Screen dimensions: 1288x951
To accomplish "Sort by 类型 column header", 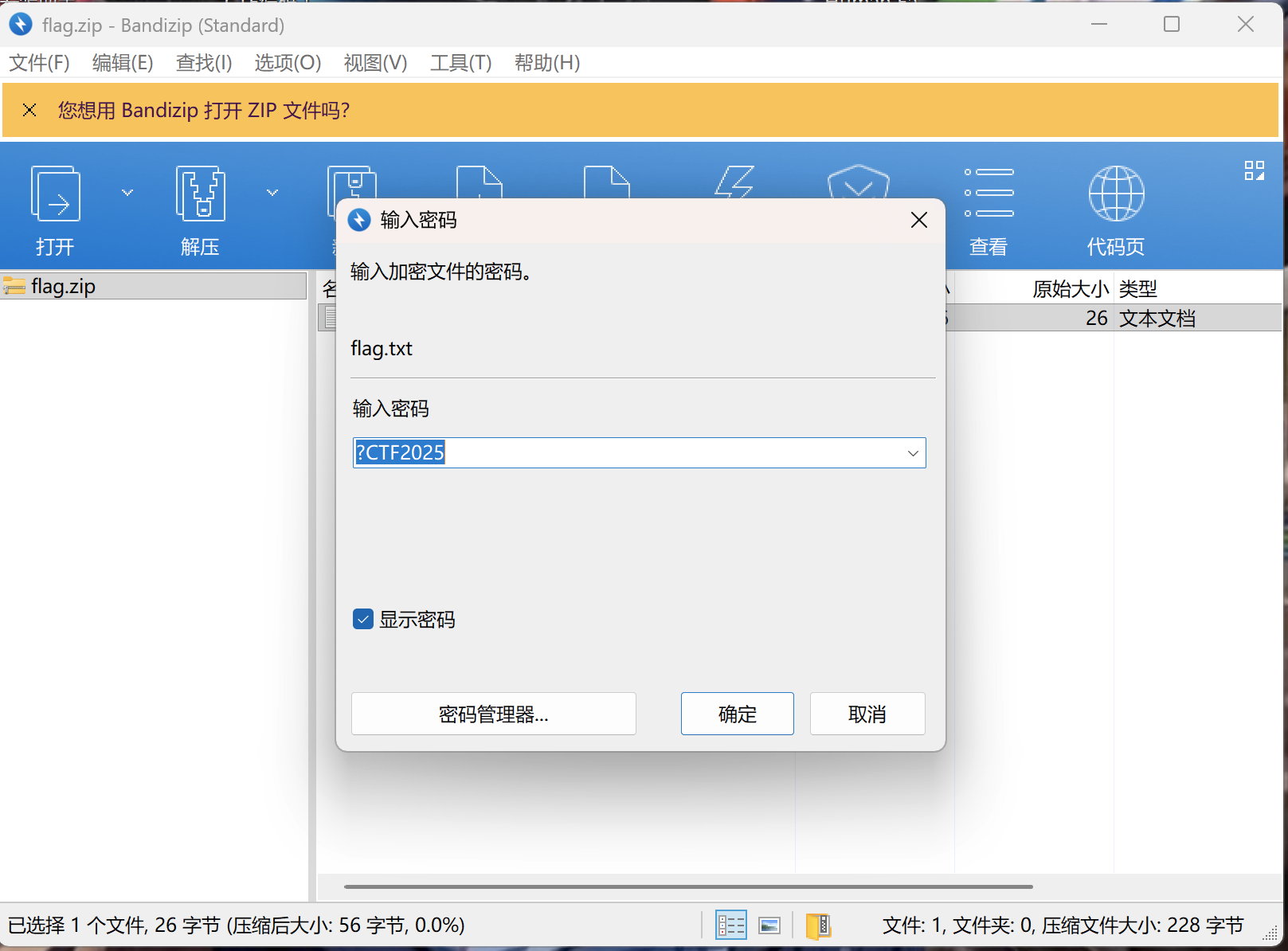I will tap(1138, 288).
